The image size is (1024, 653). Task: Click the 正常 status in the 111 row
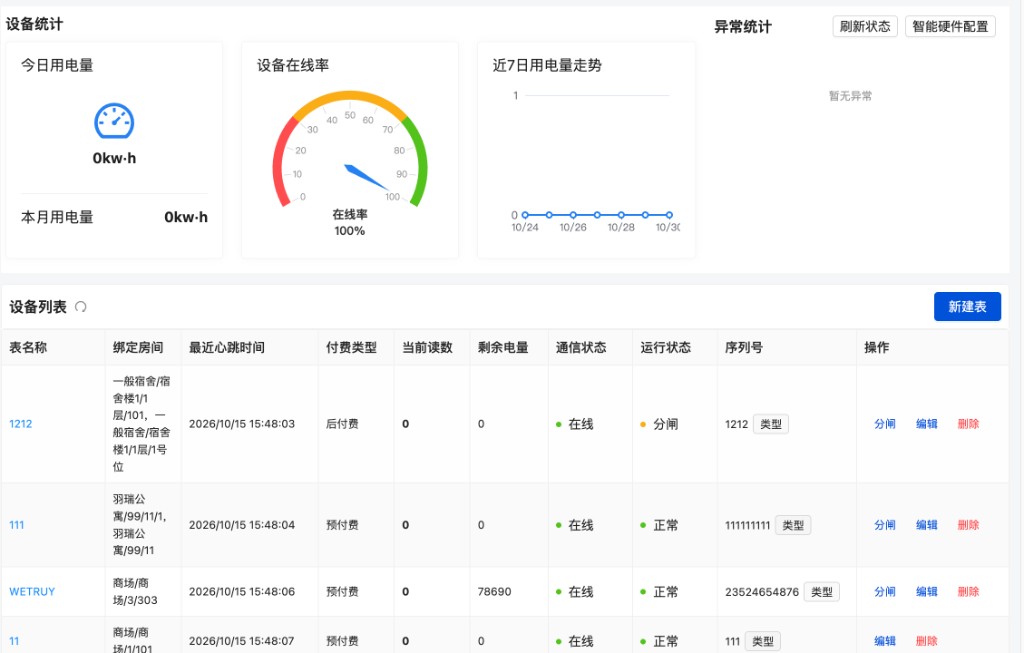pyautogui.click(x=659, y=526)
